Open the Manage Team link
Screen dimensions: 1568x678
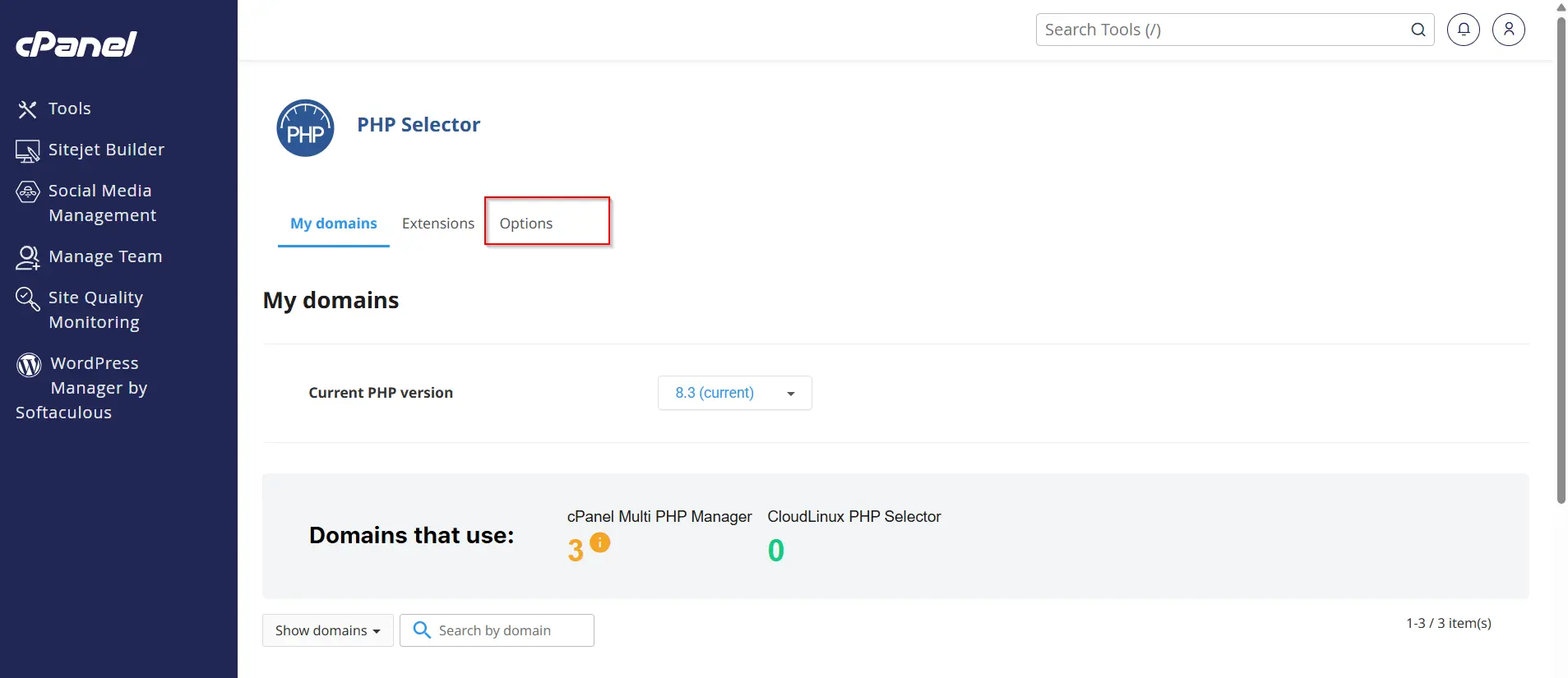point(105,256)
